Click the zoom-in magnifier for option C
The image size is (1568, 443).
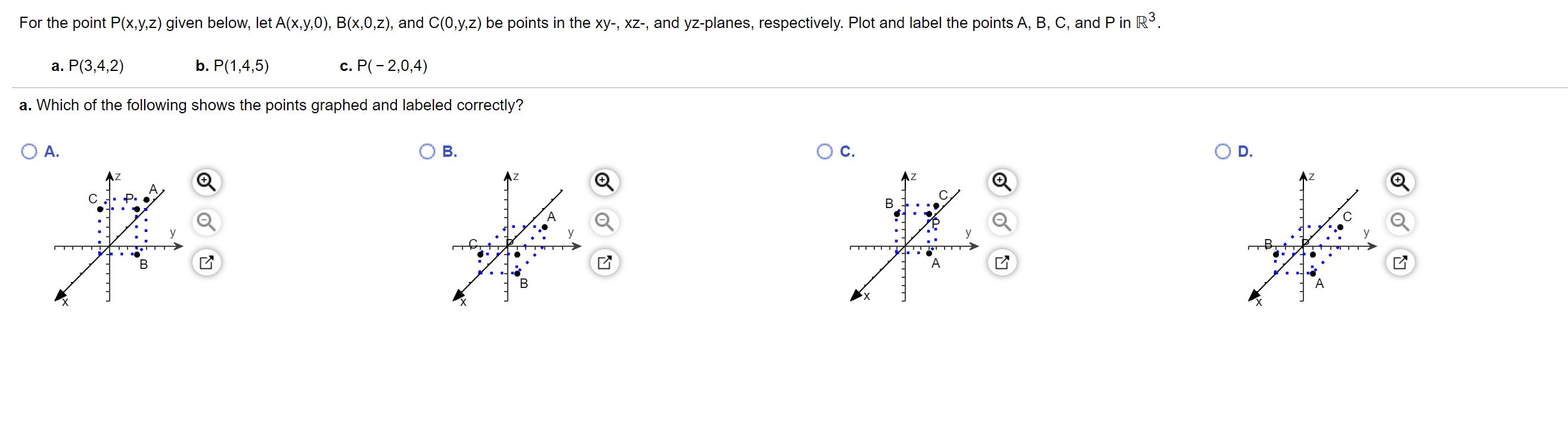coord(1002,181)
